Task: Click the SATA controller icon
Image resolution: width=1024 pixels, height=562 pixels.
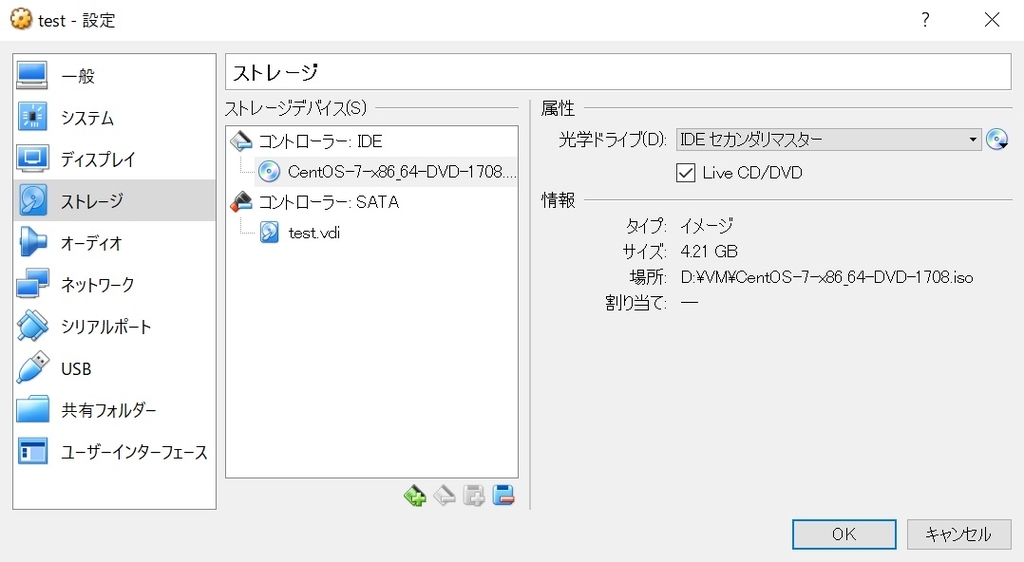Action: [242, 202]
